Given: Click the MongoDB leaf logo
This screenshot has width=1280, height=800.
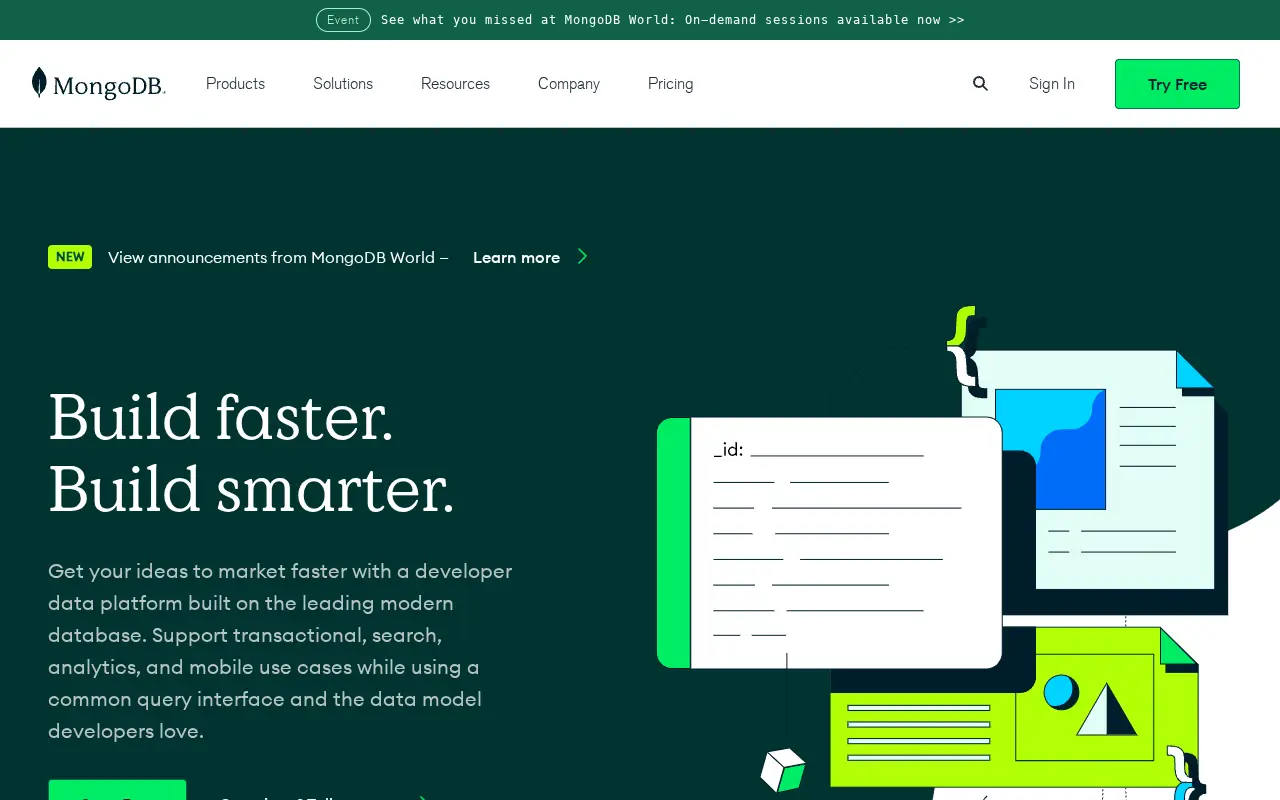Looking at the screenshot, I should coord(98,84).
